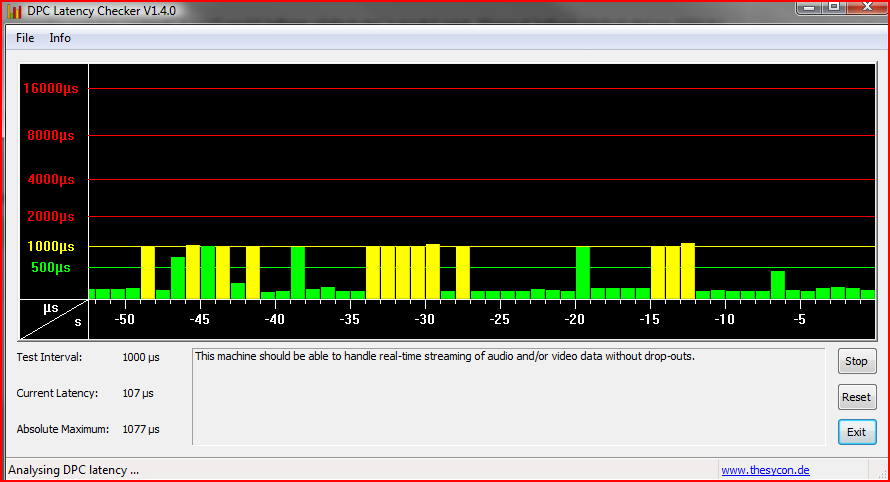Viewport: 890px width, 482px height.
Task: Click the Analysing DPC latency status text
Action: pyautogui.click(x=73, y=470)
